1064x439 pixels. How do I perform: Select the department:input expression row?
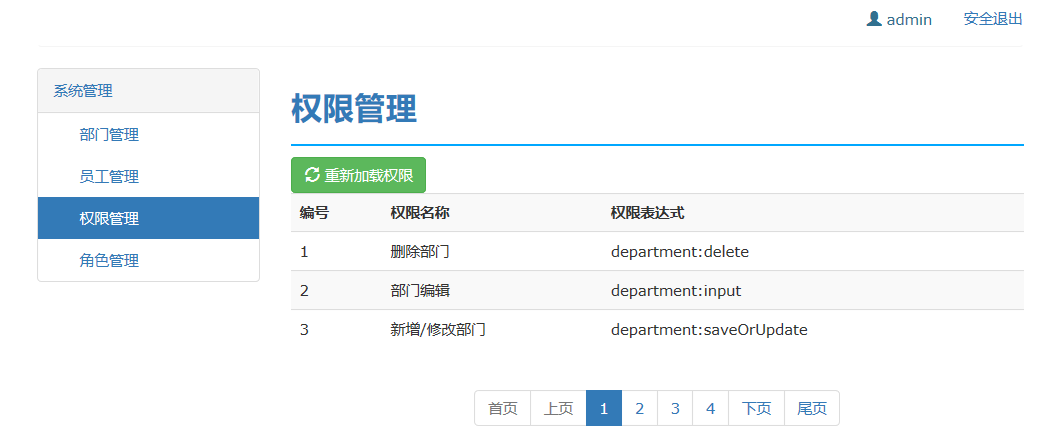(676, 291)
